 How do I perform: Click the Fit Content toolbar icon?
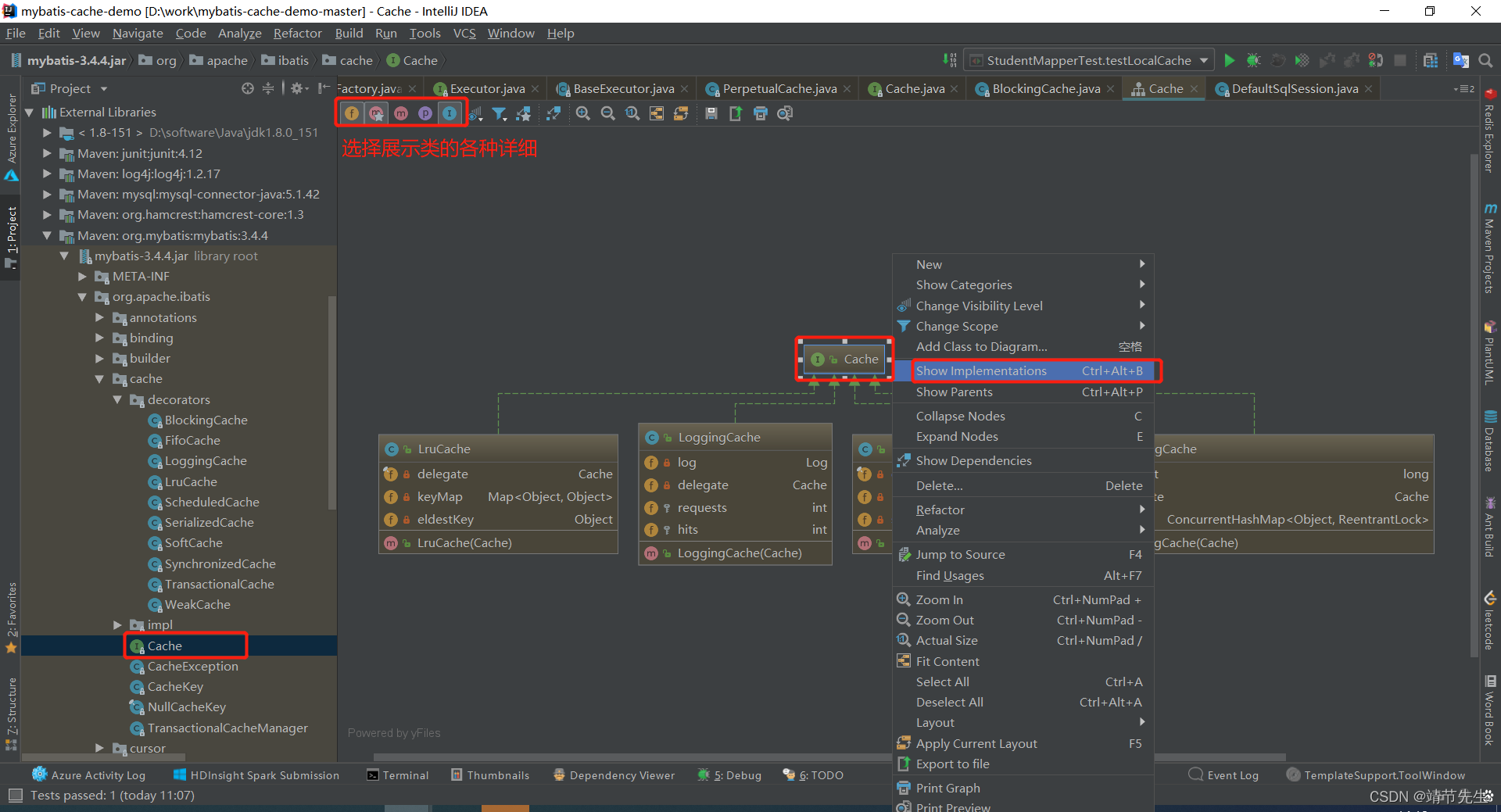tap(657, 113)
